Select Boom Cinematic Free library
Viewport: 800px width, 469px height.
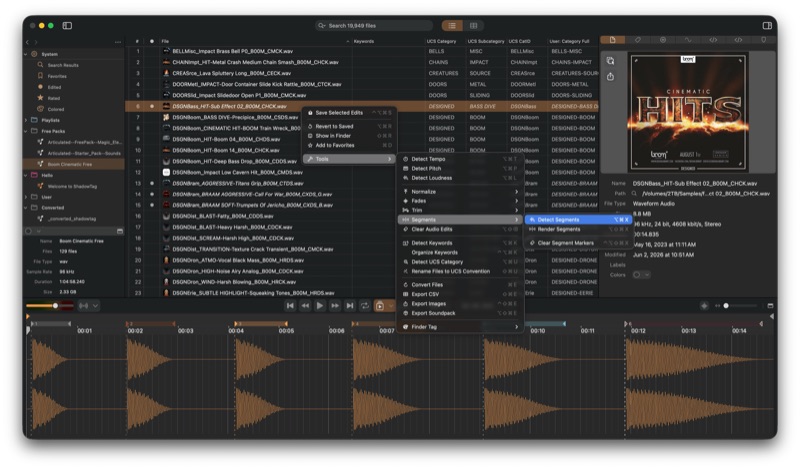(x=74, y=164)
